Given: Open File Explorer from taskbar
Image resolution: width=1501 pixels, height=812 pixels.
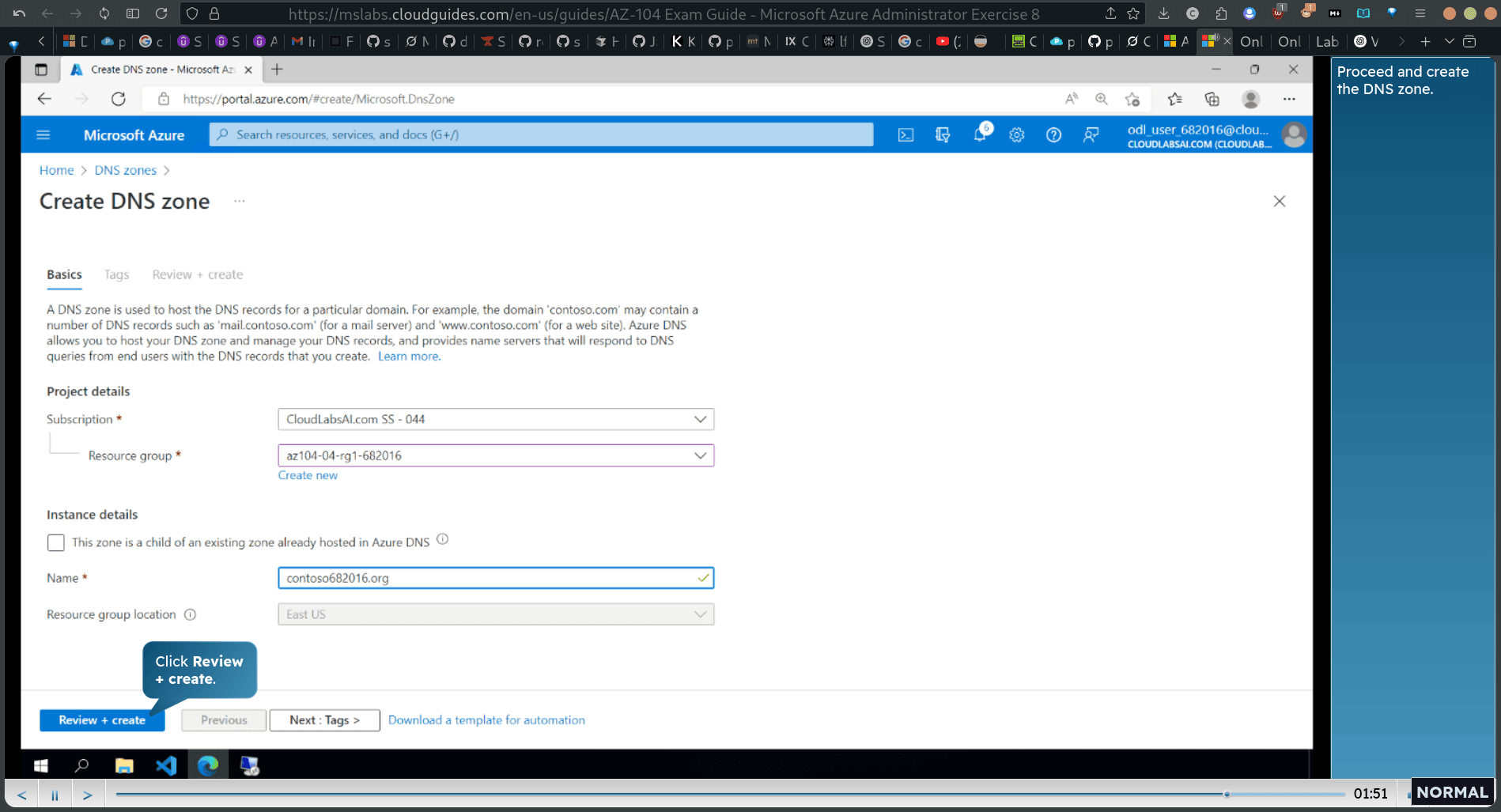Looking at the screenshot, I should (x=124, y=765).
